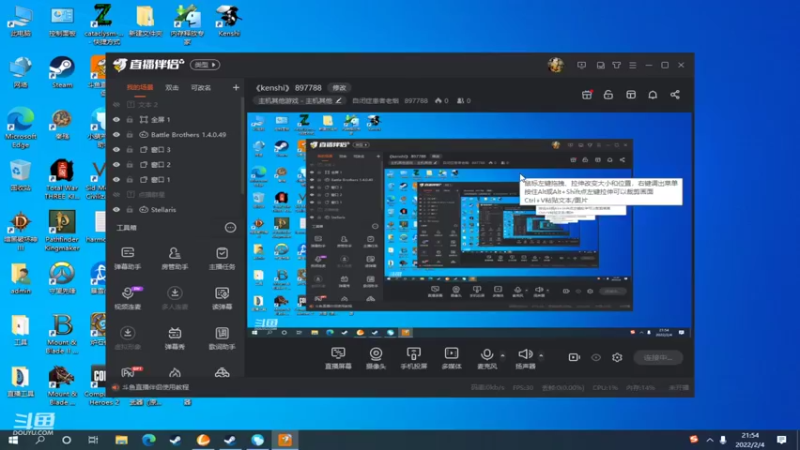Switch to the 双击 scene tab

coord(172,88)
